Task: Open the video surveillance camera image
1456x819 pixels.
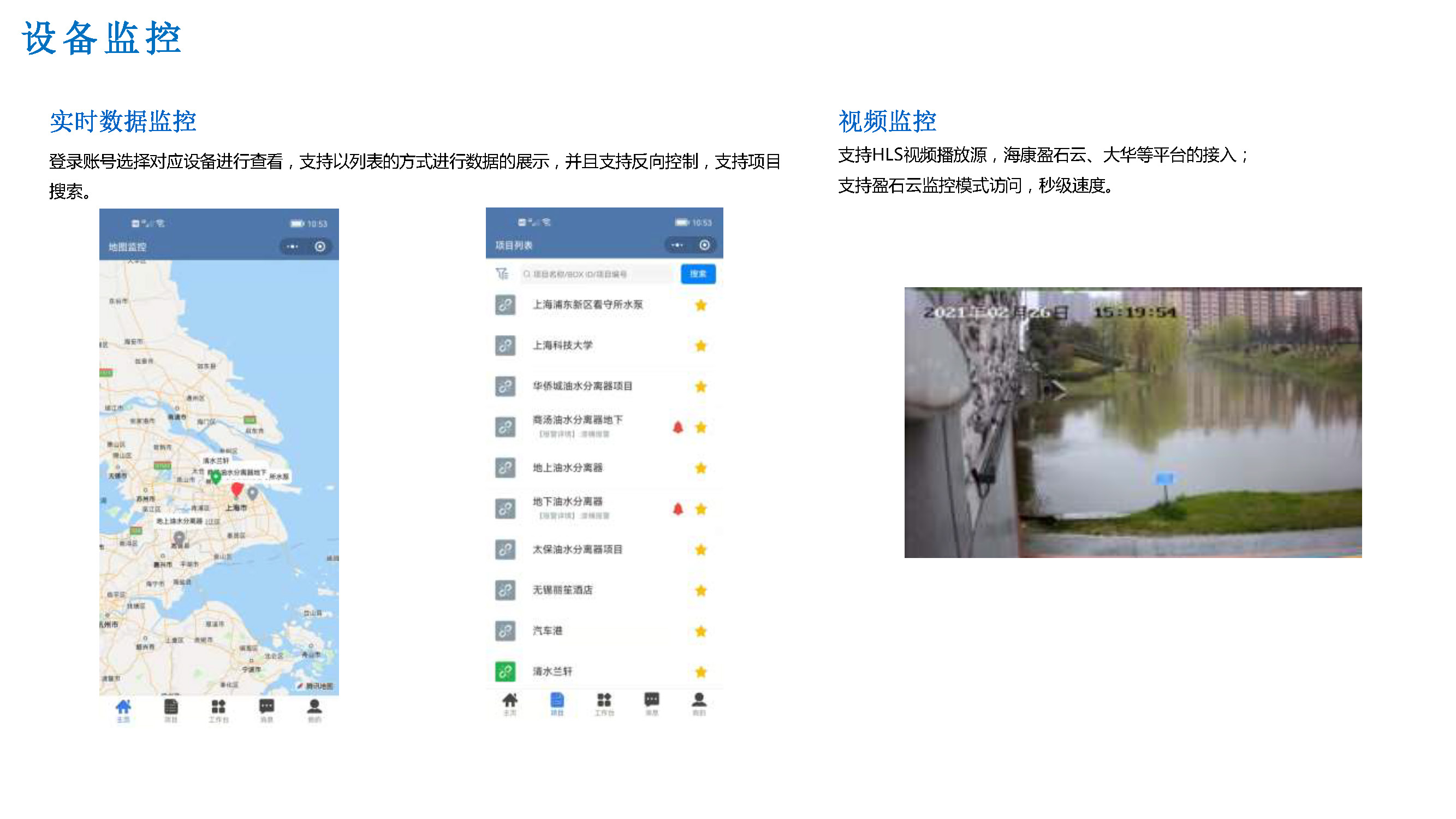Action: pyautogui.click(x=1133, y=422)
